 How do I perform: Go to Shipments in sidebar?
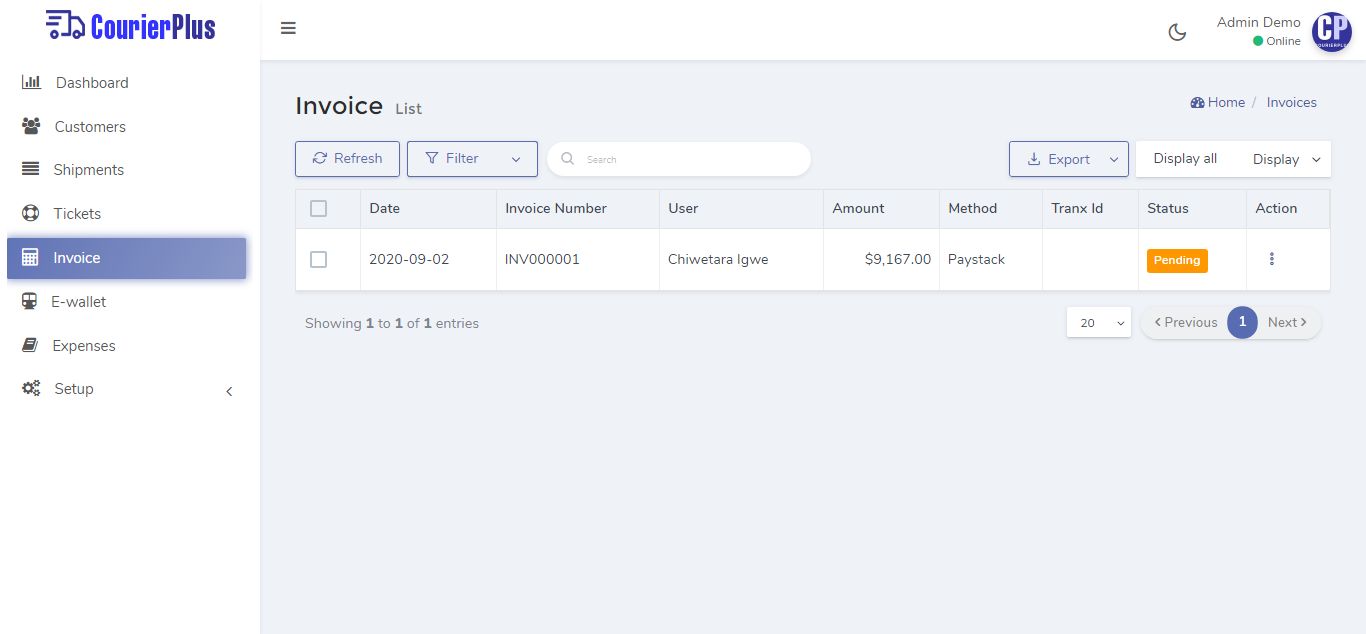(x=88, y=170)
